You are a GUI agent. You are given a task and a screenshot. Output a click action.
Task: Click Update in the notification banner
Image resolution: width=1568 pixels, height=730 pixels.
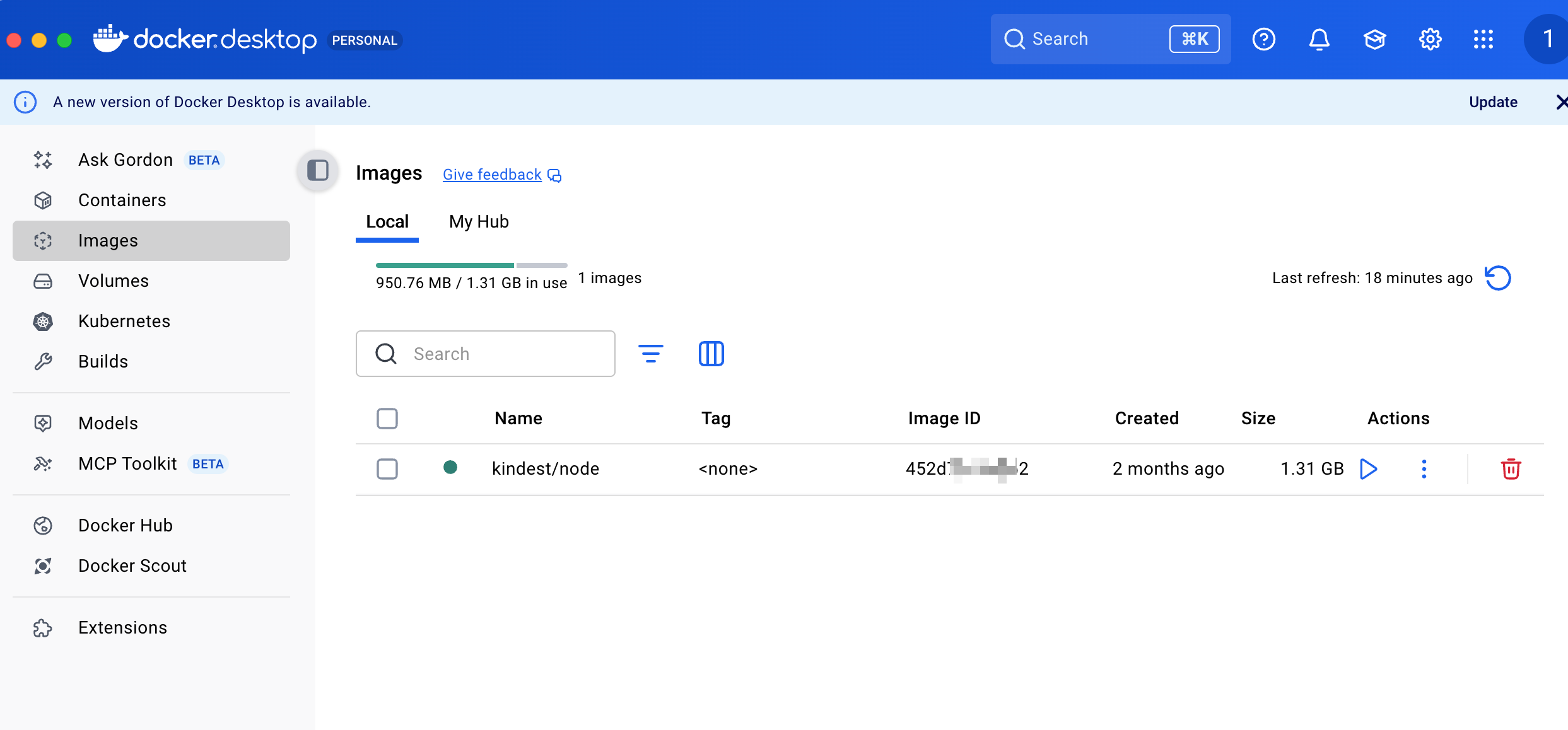1493,102
